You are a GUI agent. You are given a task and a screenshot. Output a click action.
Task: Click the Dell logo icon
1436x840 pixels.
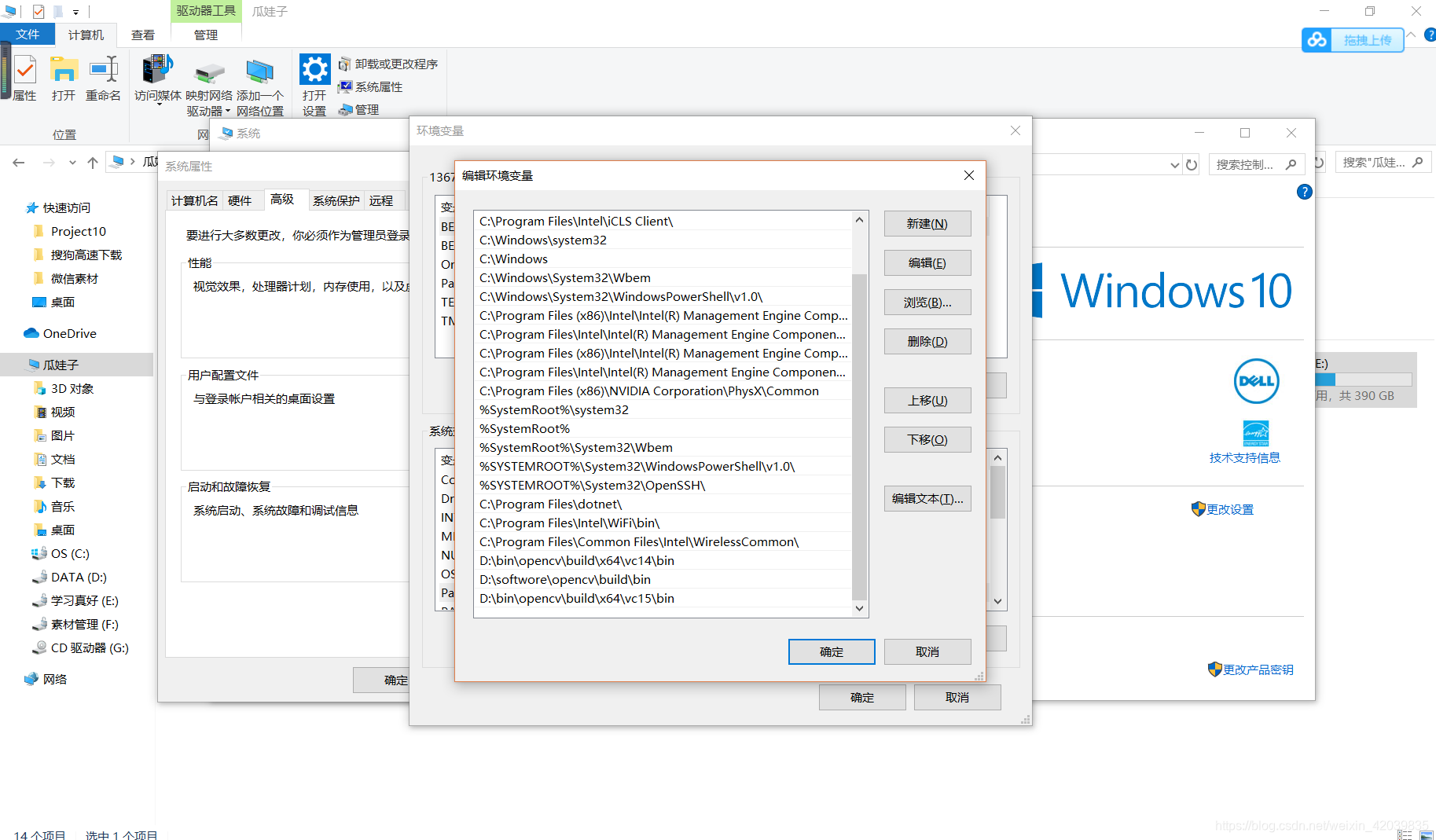1256,381
